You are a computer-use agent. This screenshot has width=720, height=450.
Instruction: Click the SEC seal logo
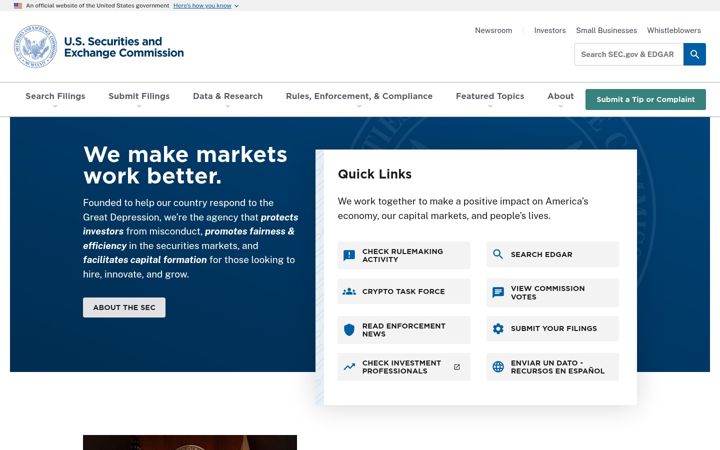point(35,46)
